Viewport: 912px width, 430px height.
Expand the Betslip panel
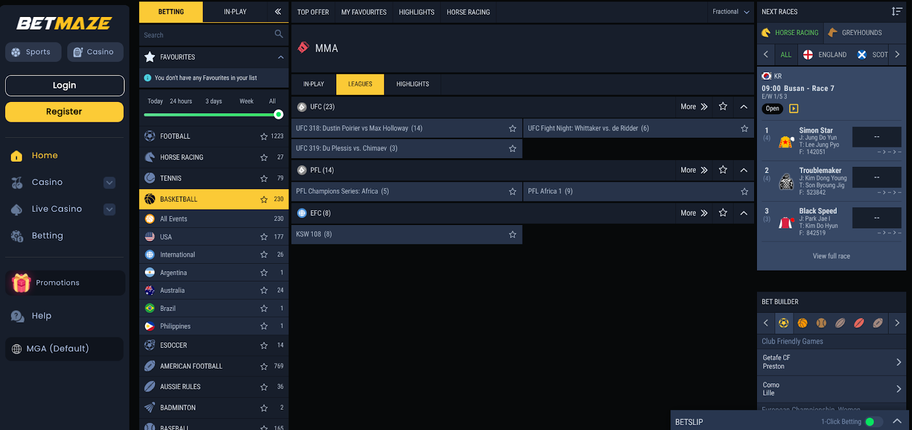point(897,421)
